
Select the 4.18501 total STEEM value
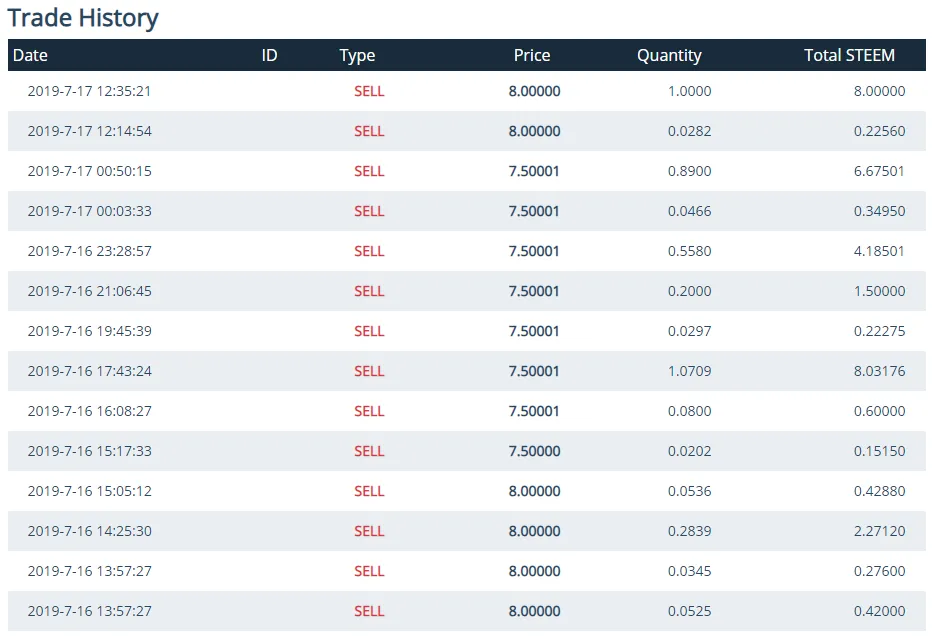coord(879,251)
